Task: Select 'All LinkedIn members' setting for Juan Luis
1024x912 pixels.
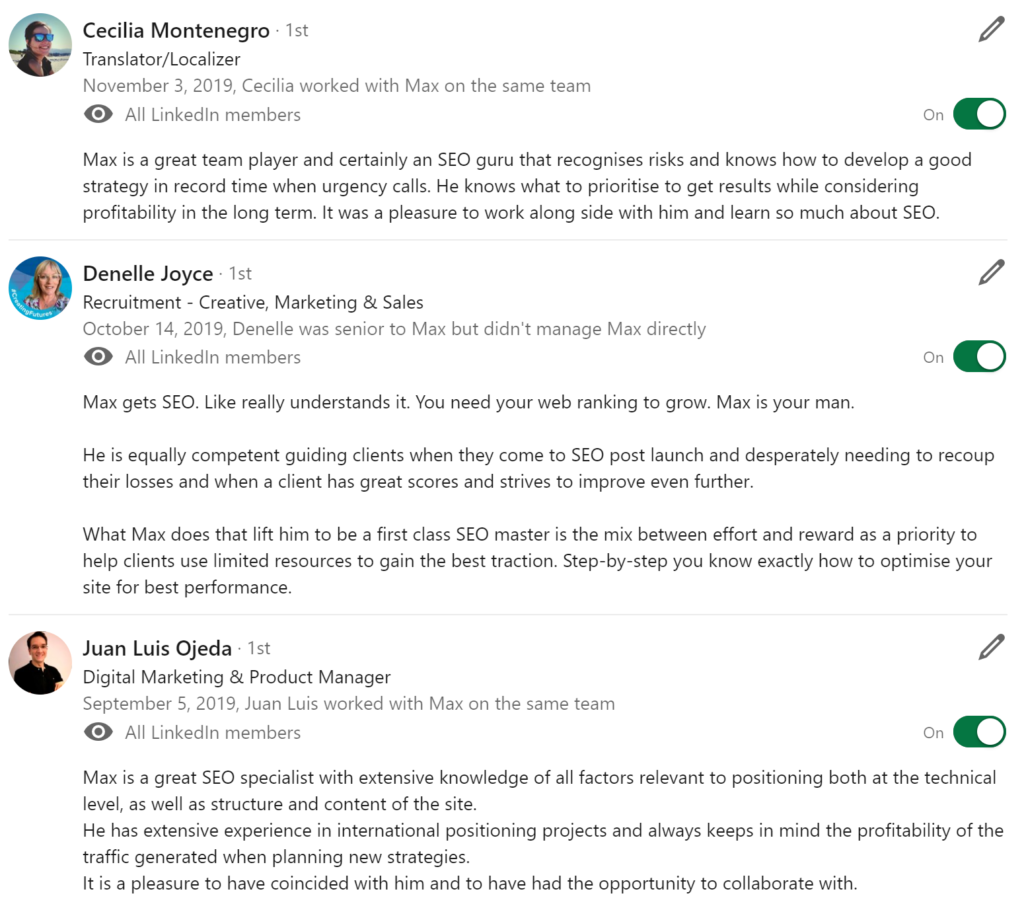Action: coord(212,733)
